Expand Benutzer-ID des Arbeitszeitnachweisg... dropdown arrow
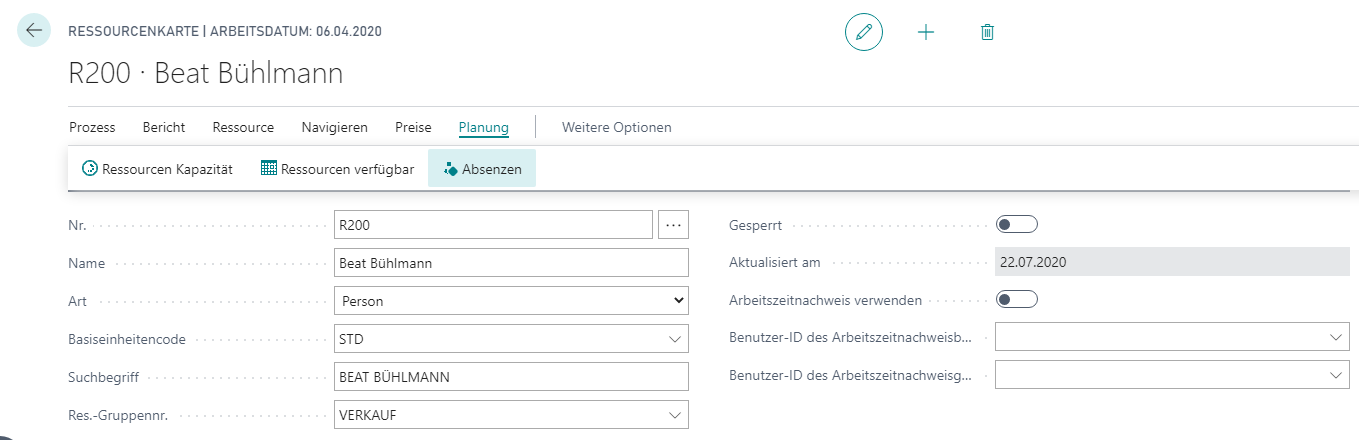The height and width of the screenshot is (440, 1359). (x=1337, y=375)
